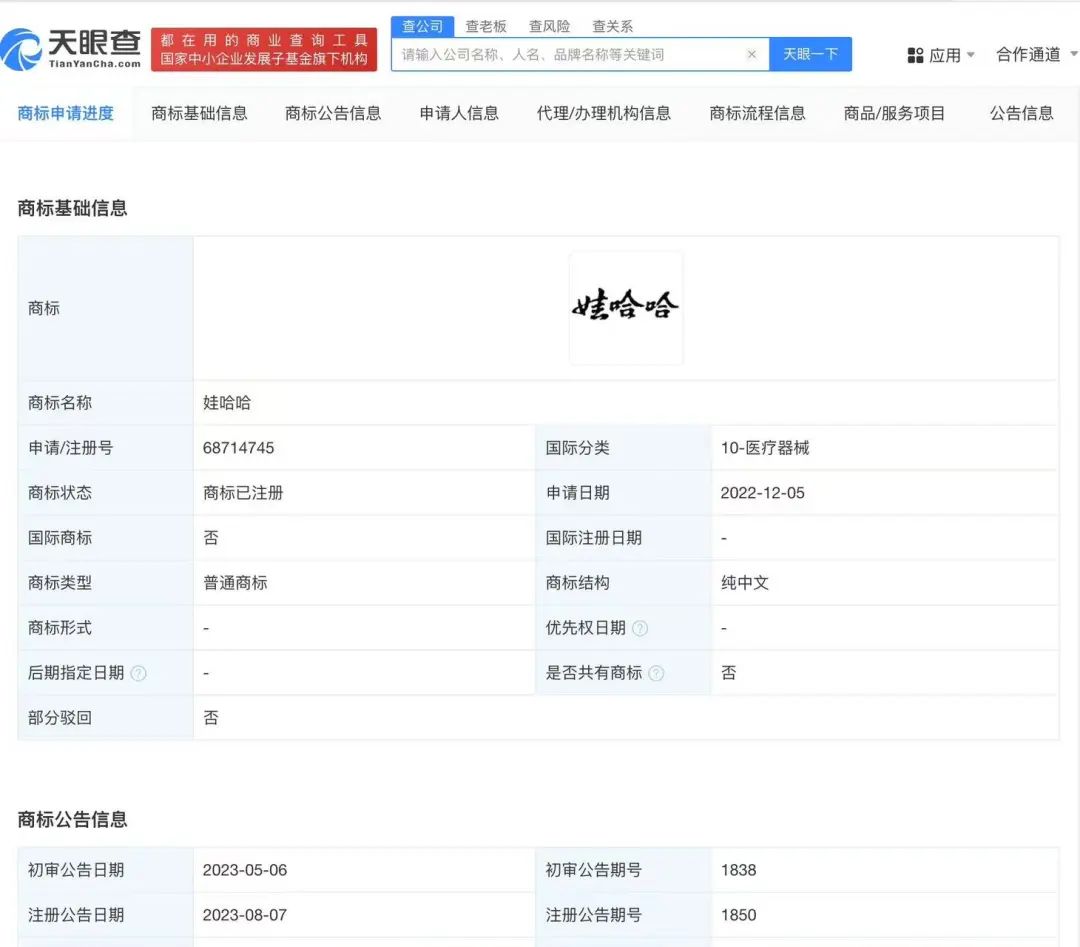Open the TianYanCha logo home link
Viewport: 1080px width, 947px height.
[71, 50]
